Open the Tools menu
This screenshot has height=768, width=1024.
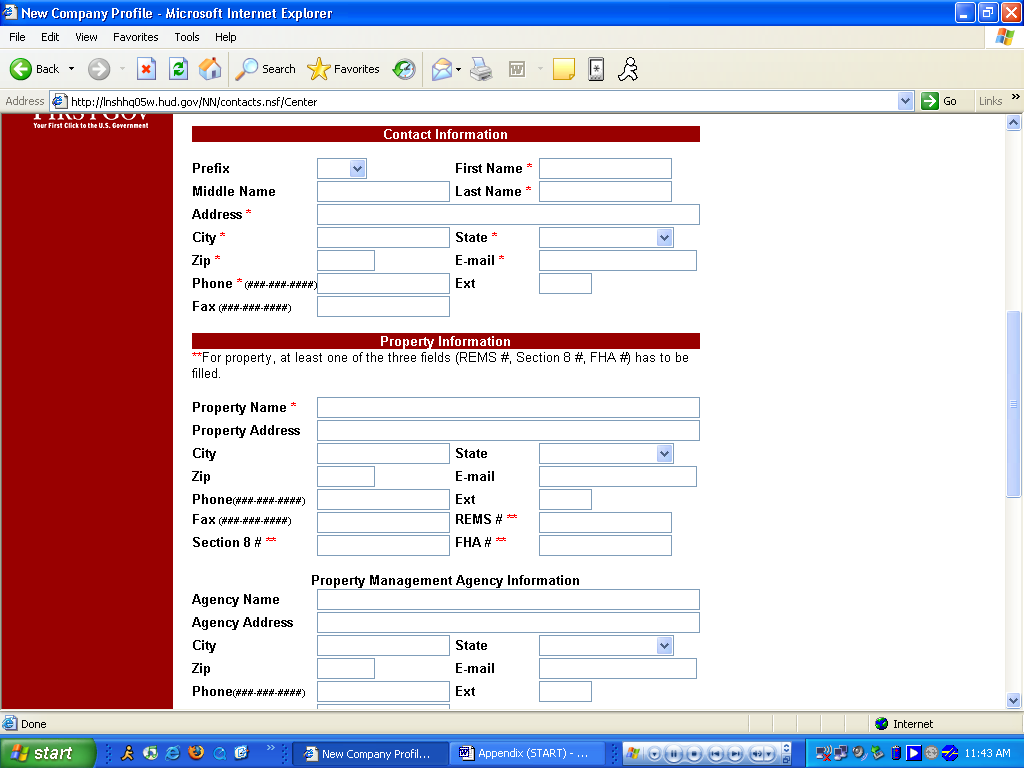(x=186, y=37)
